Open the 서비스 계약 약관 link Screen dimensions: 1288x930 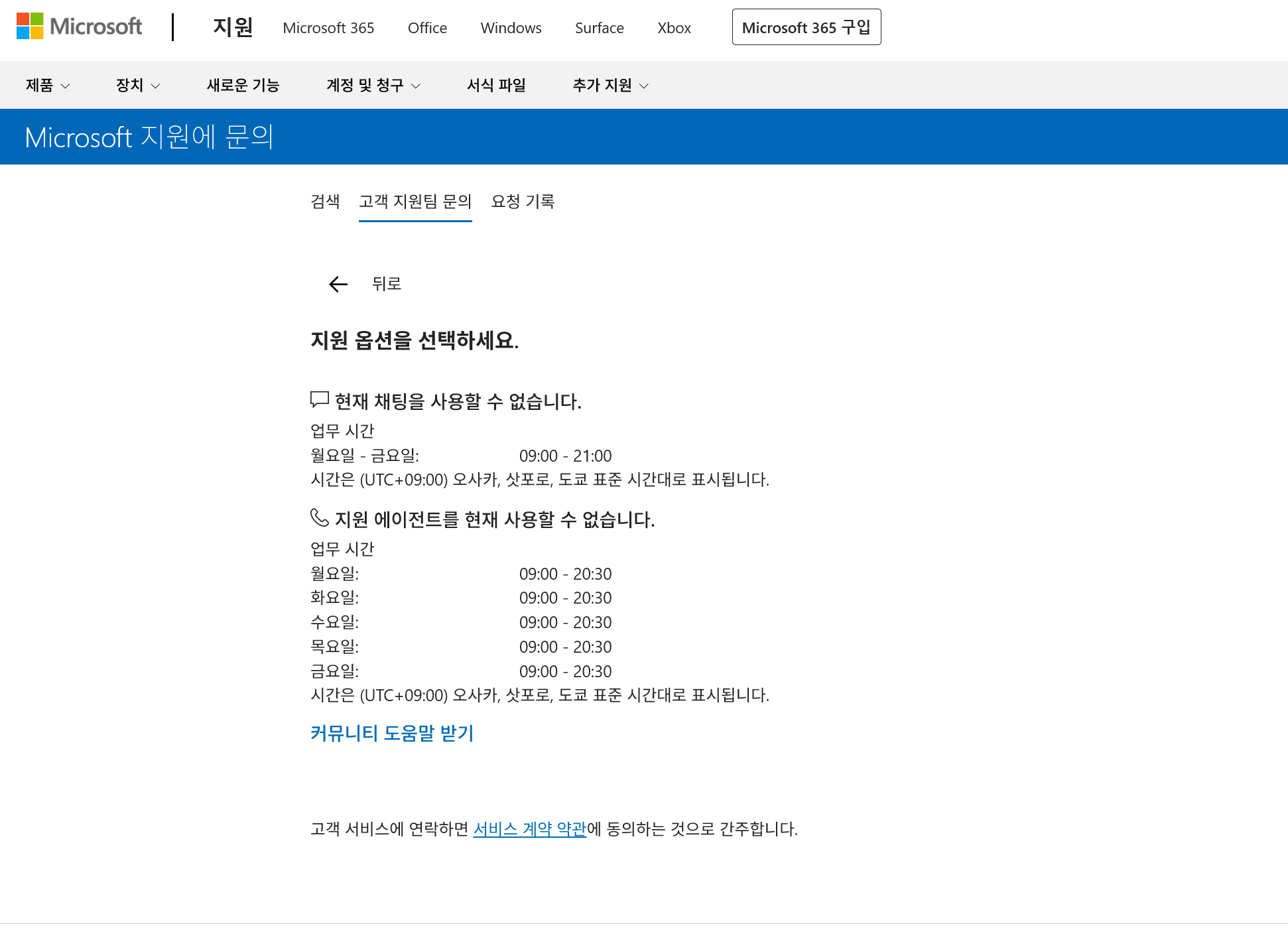(x=531, y=828)
